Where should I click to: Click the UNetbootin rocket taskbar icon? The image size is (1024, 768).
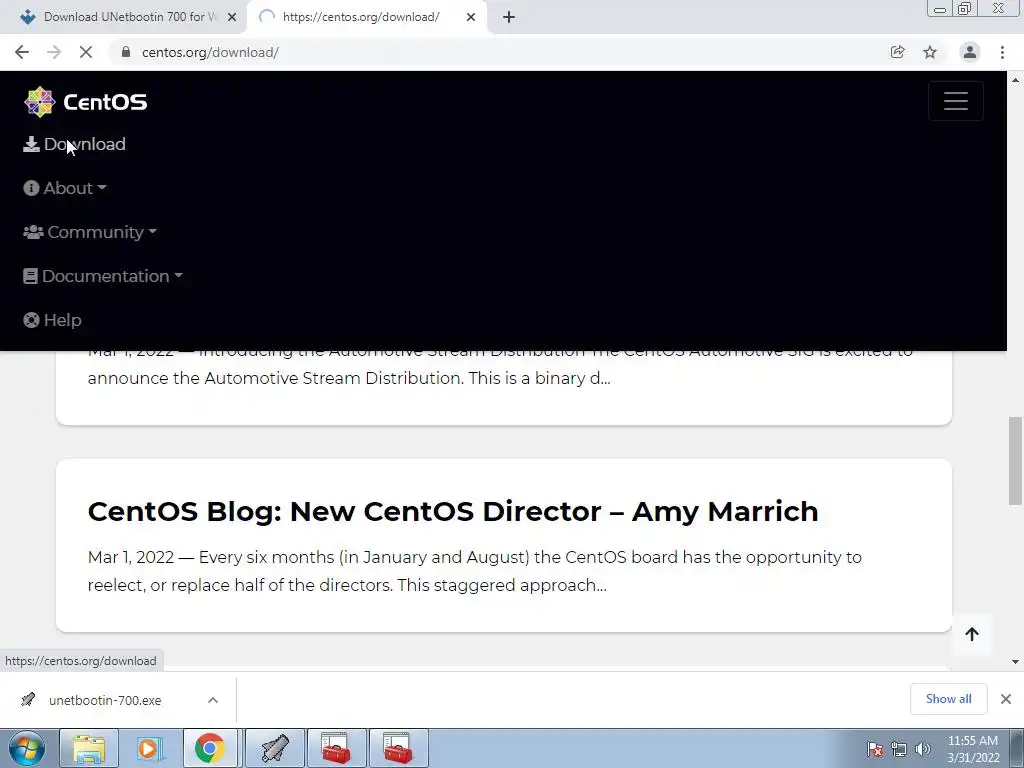(275, 748)
